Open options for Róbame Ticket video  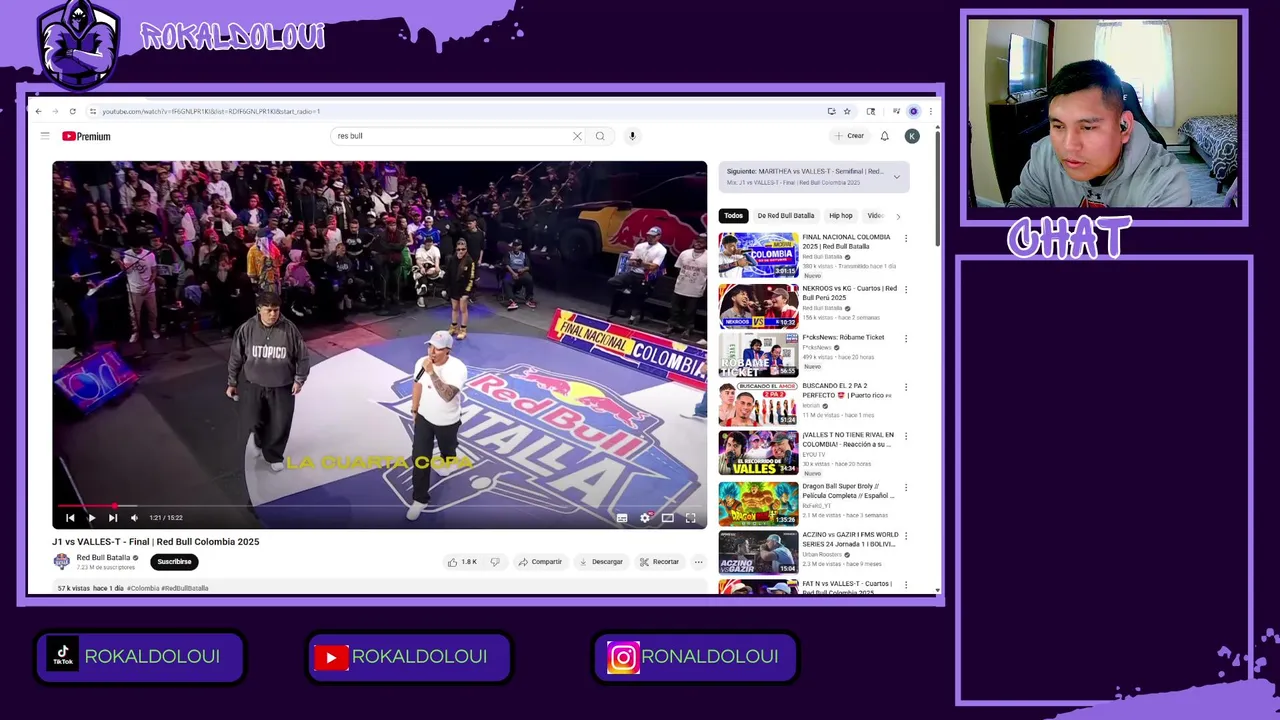pos(906,339)
